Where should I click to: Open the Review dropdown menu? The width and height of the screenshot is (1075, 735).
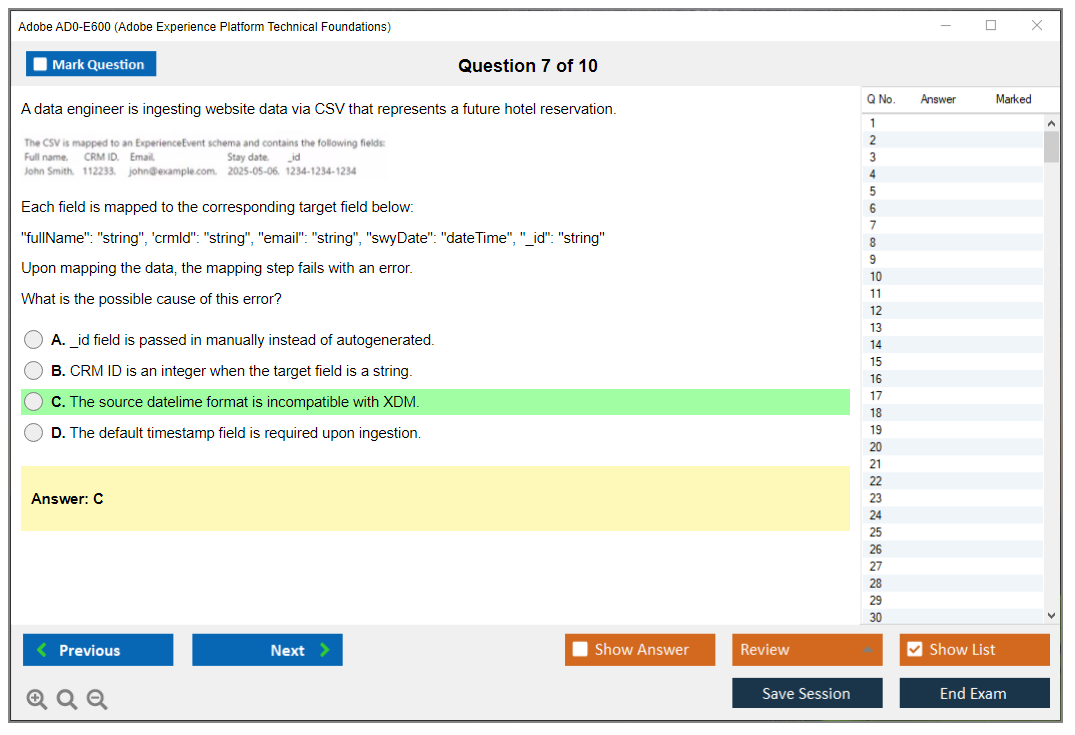coord(806,650)
